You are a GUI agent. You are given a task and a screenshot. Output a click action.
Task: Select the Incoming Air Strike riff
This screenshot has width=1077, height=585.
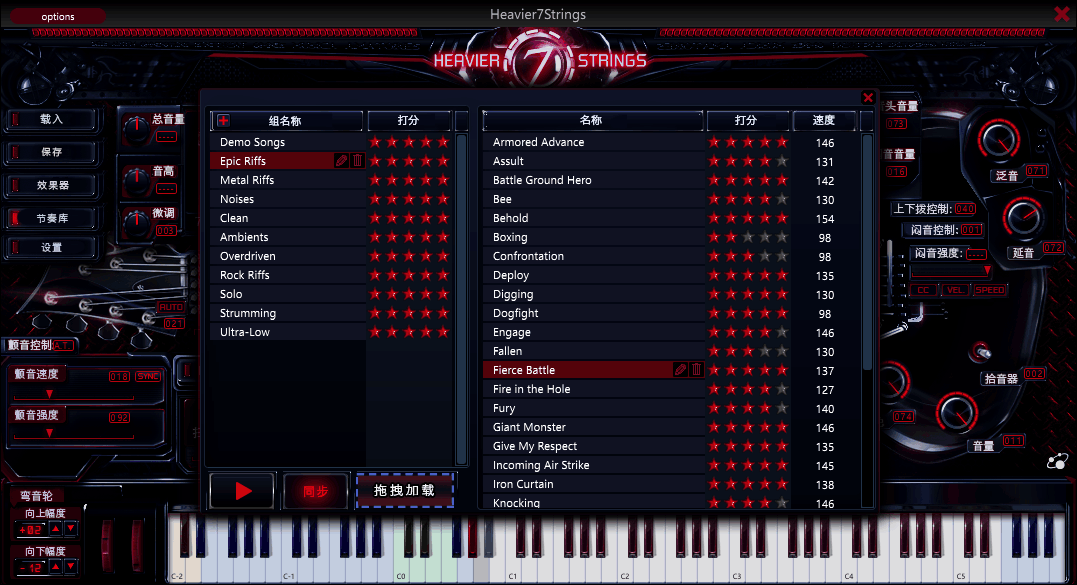[x=594, y=465]
